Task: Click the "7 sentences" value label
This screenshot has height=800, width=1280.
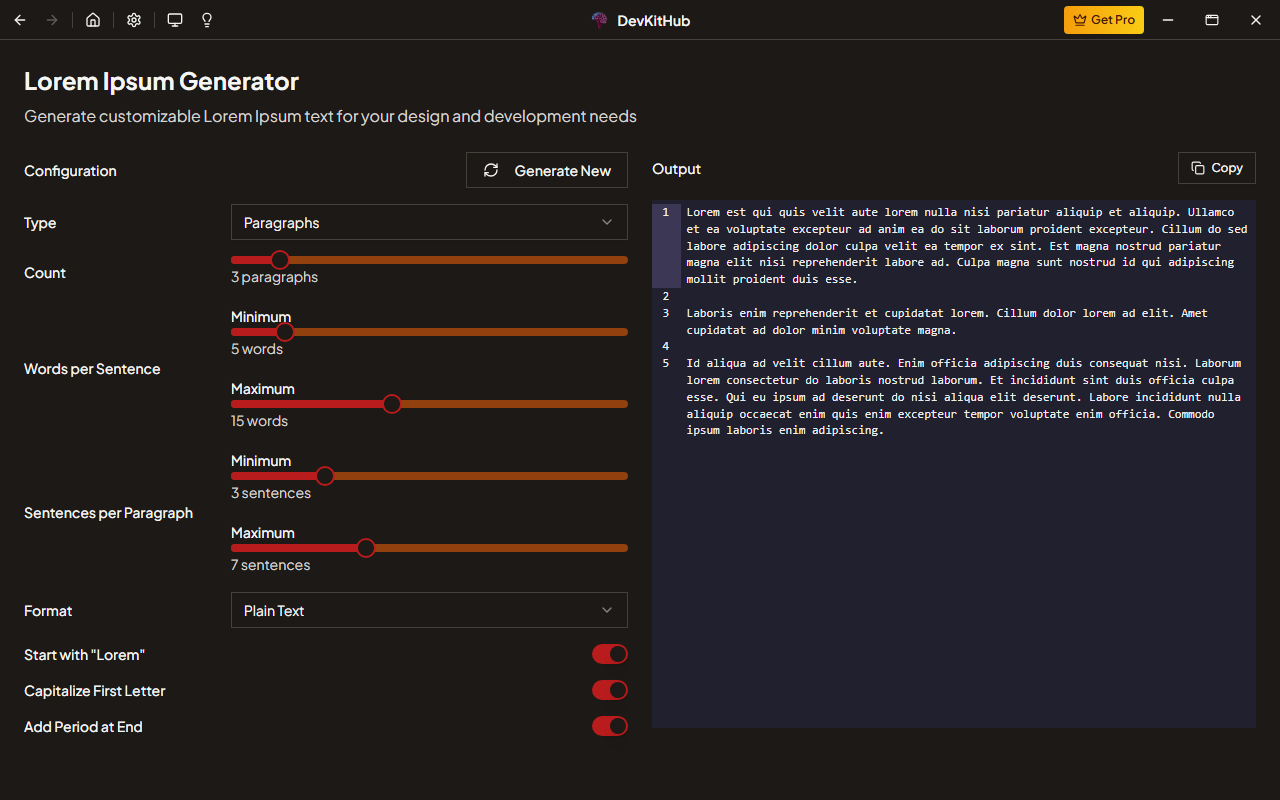Action: point(271,565)
